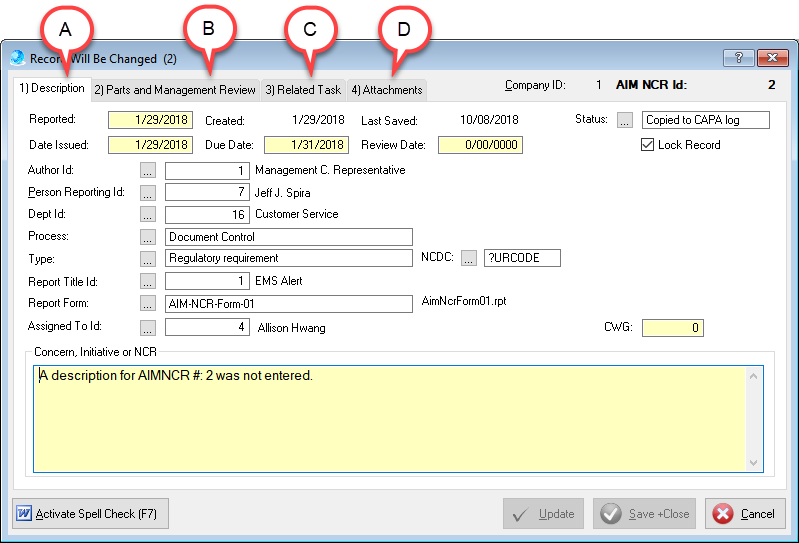Screen dimensions: 799x543
Task: Click the Author Id lookup ellipsis button
Action: tap(148, 171)
